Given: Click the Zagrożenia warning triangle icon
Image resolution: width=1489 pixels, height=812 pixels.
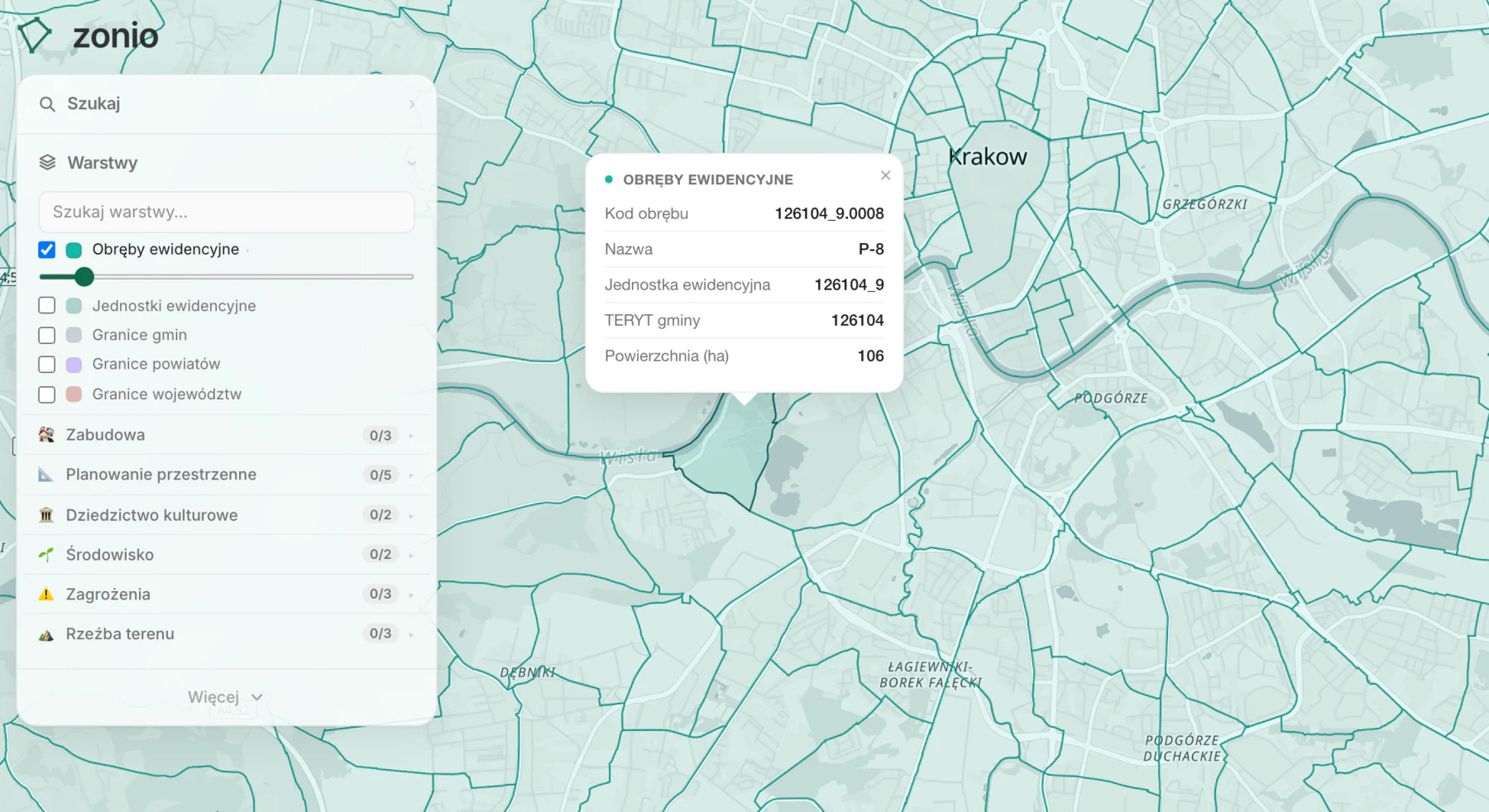Looking at the screenshot, I should point(46,595).
